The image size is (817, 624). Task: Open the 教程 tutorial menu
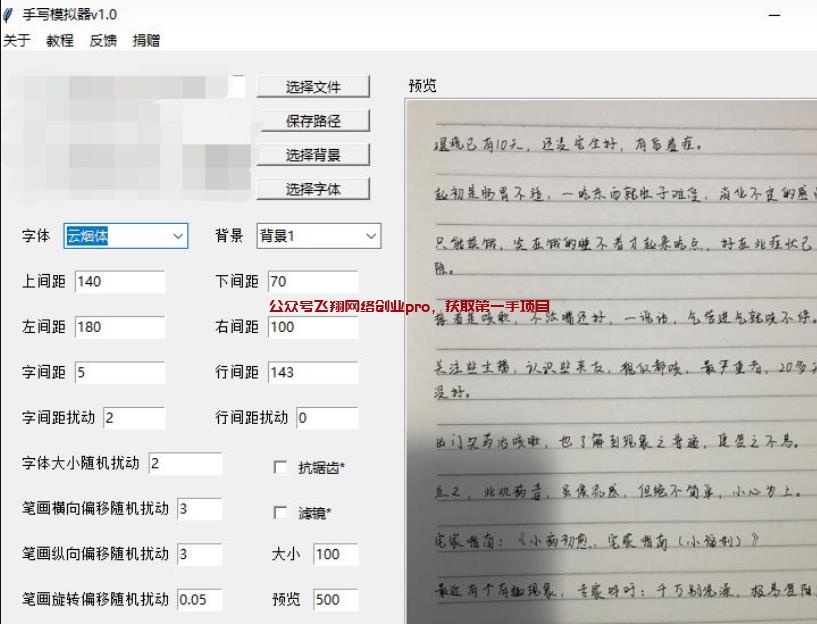(x=60, y=41)
